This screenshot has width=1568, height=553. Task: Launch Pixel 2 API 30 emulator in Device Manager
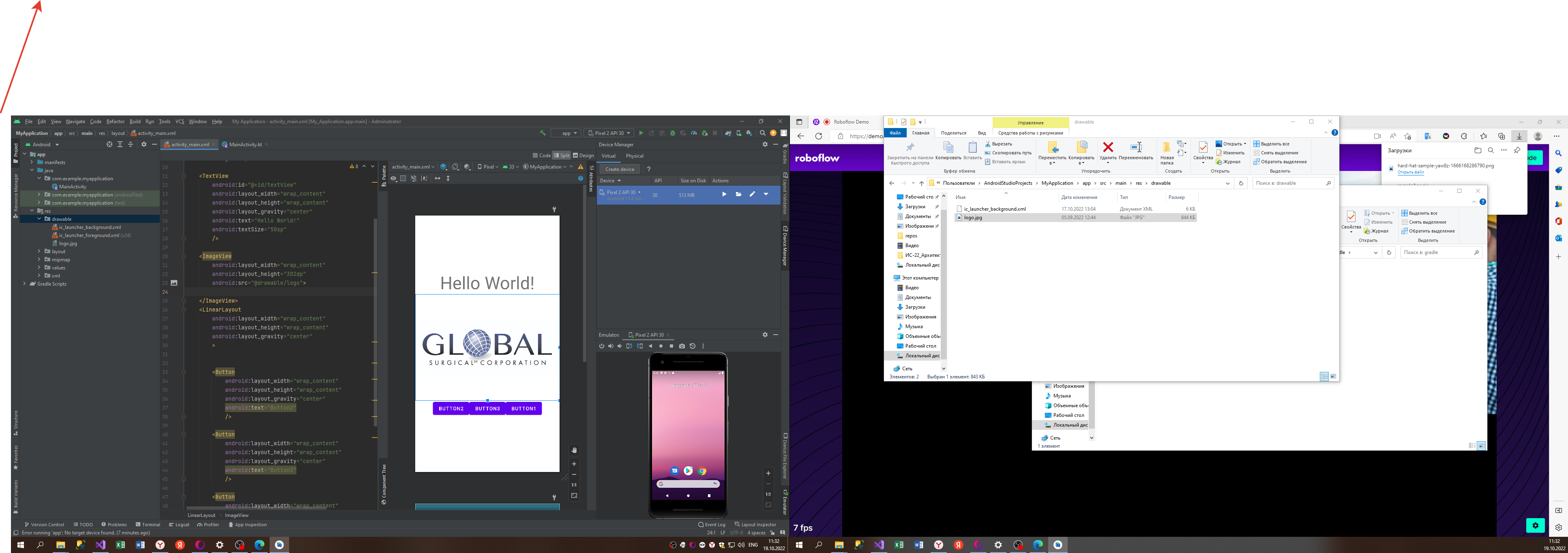click(x=724, y=195)
